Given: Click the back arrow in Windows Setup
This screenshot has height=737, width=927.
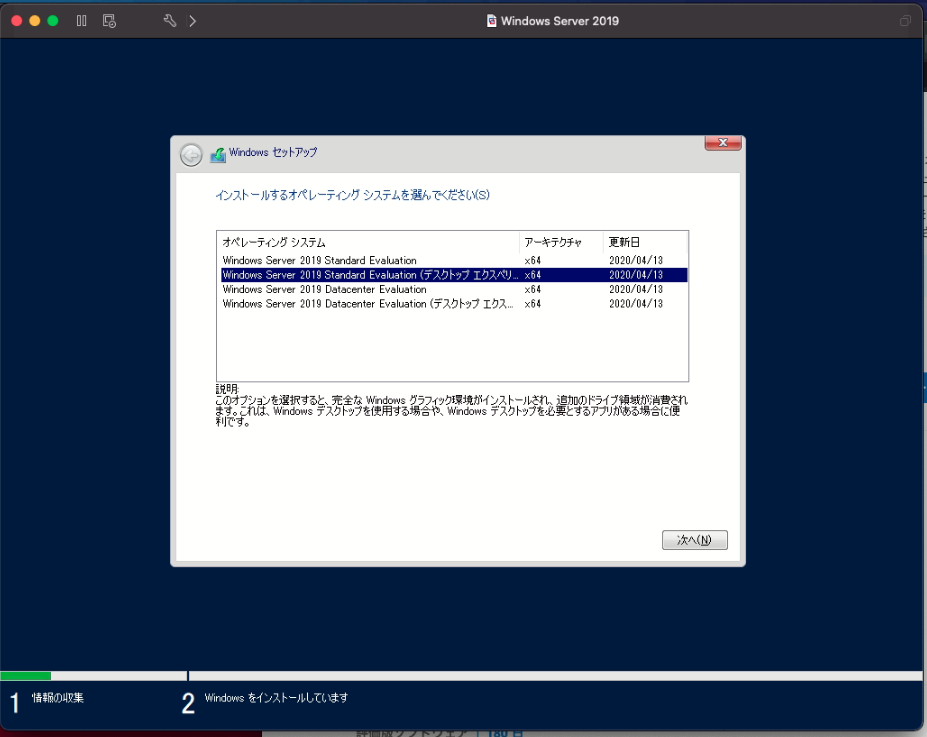Looking at the screenshot, I should (x=191, y=155).
